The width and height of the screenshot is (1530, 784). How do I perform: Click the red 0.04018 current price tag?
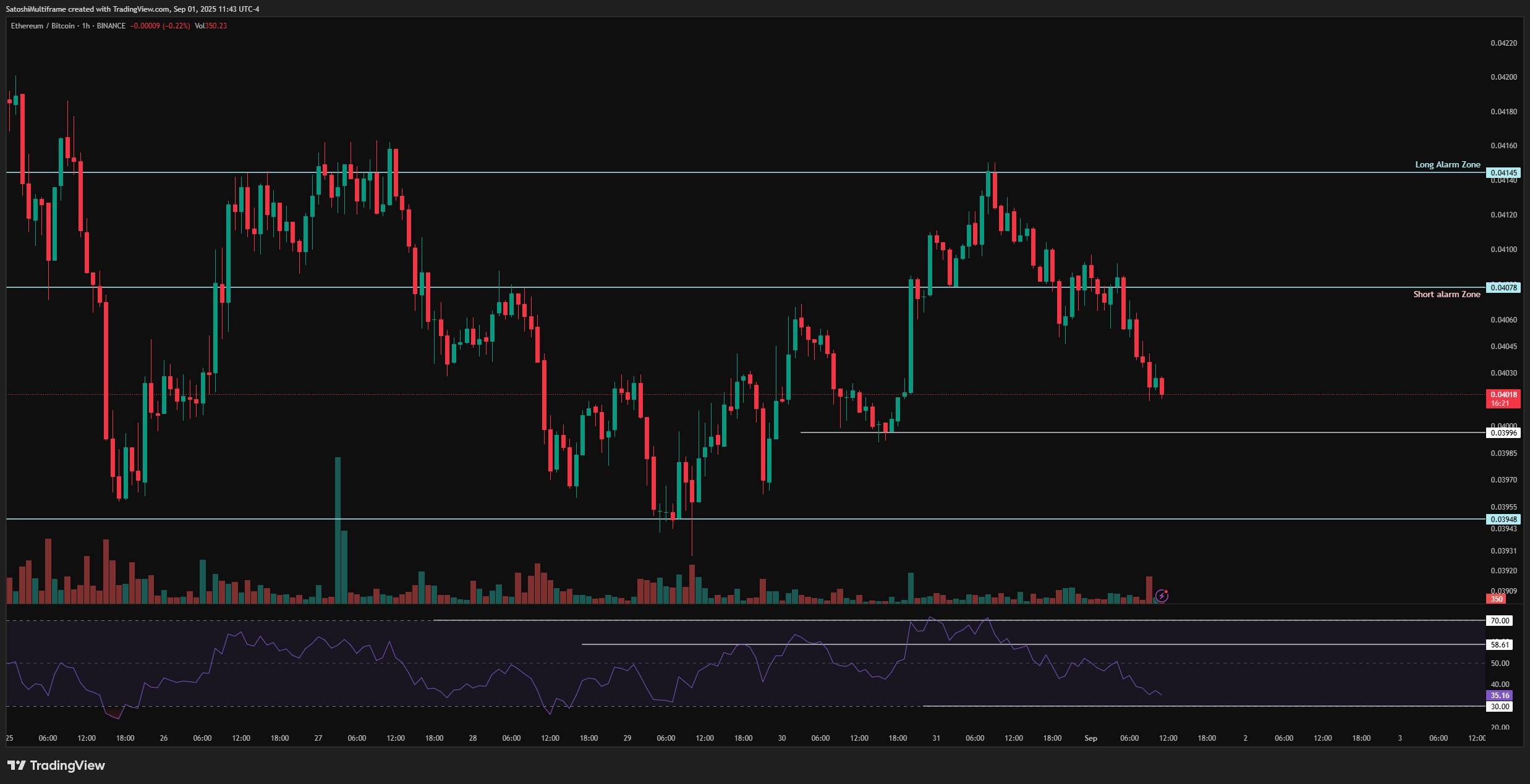point(1503,394)
